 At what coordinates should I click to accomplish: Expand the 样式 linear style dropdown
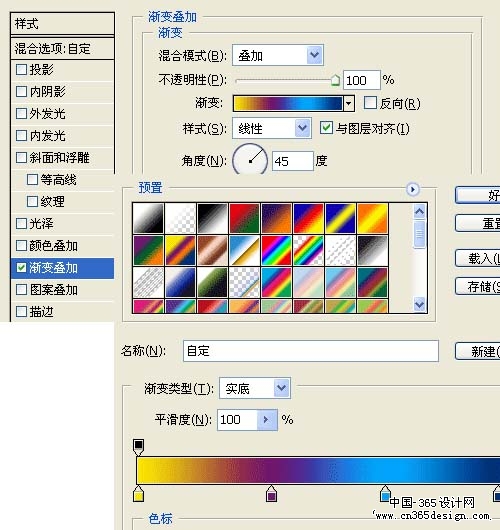(272, 128)
